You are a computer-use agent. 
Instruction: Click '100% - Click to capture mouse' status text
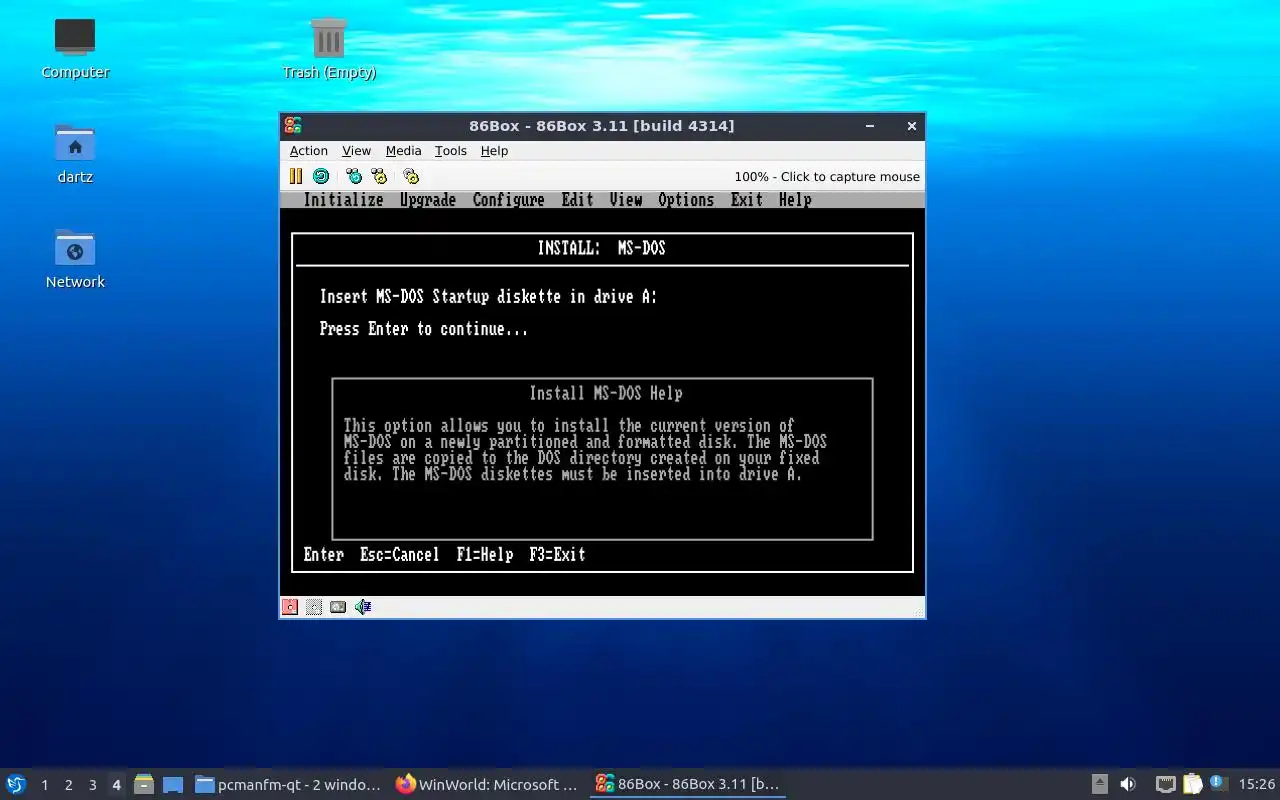(827, 177)
